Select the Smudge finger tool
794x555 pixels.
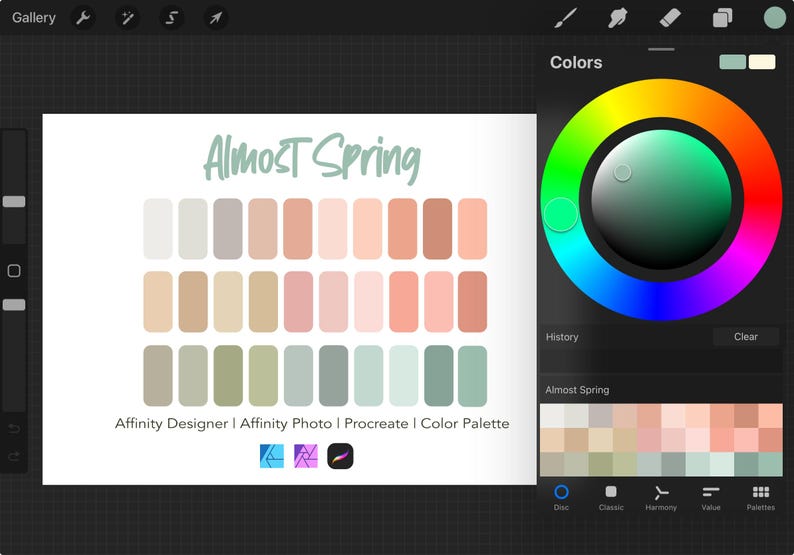coord(617,18)
